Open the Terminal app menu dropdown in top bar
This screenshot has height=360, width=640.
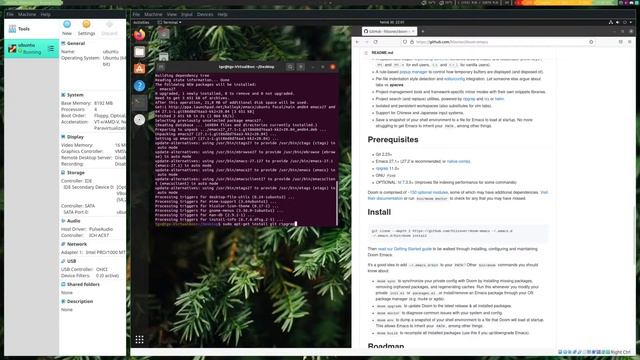(169, 22)
